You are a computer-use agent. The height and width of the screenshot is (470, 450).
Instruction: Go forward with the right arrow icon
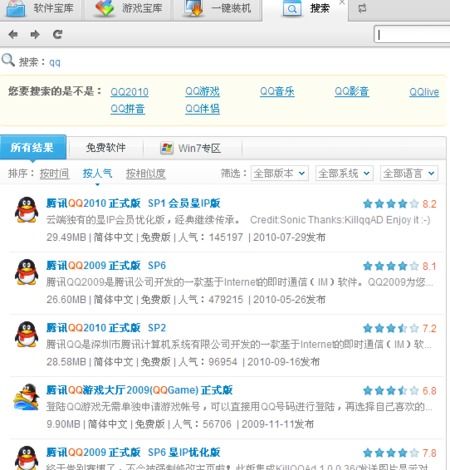tap(35, 34)
